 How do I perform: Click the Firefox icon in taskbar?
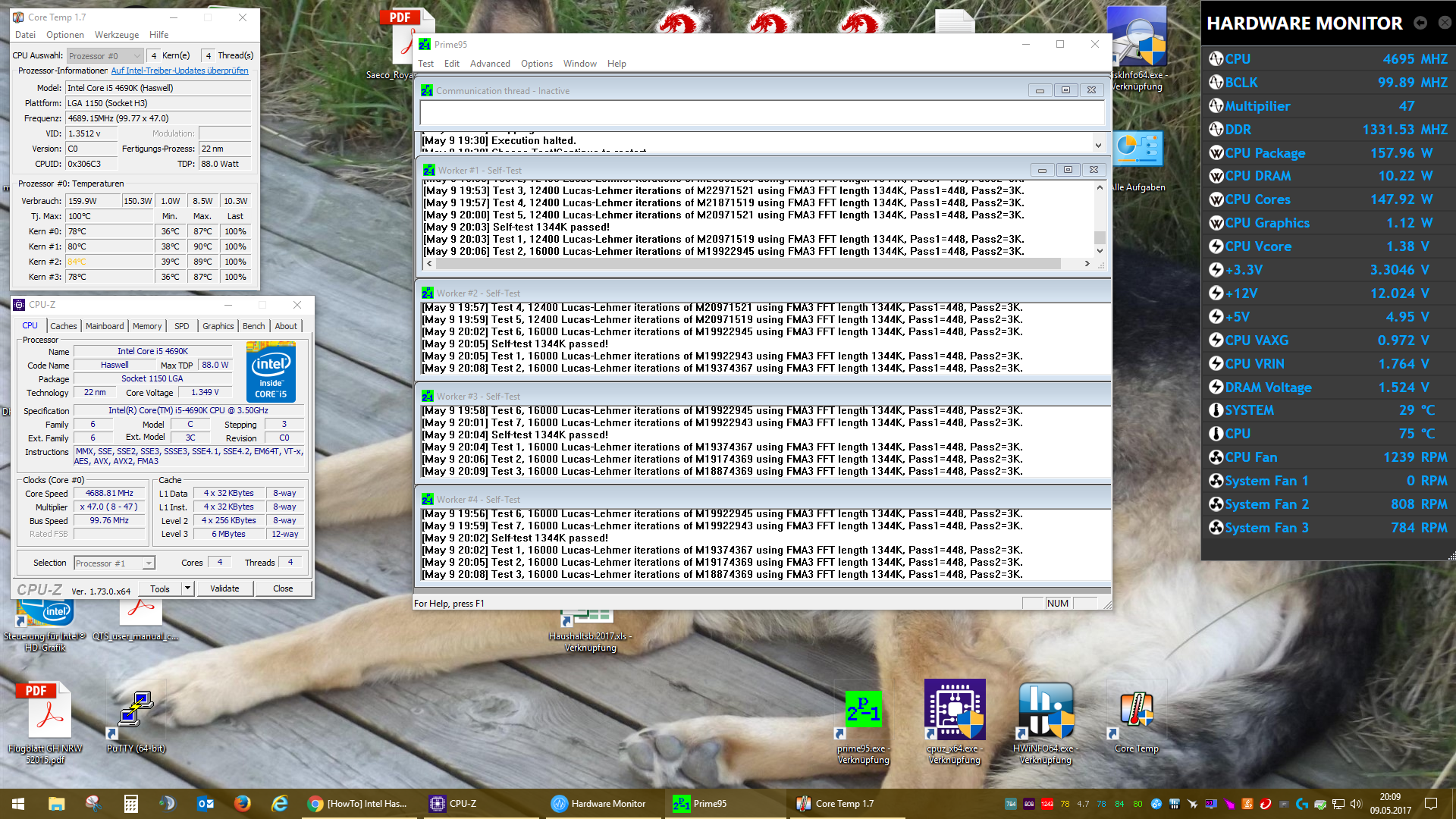[242, 803]
